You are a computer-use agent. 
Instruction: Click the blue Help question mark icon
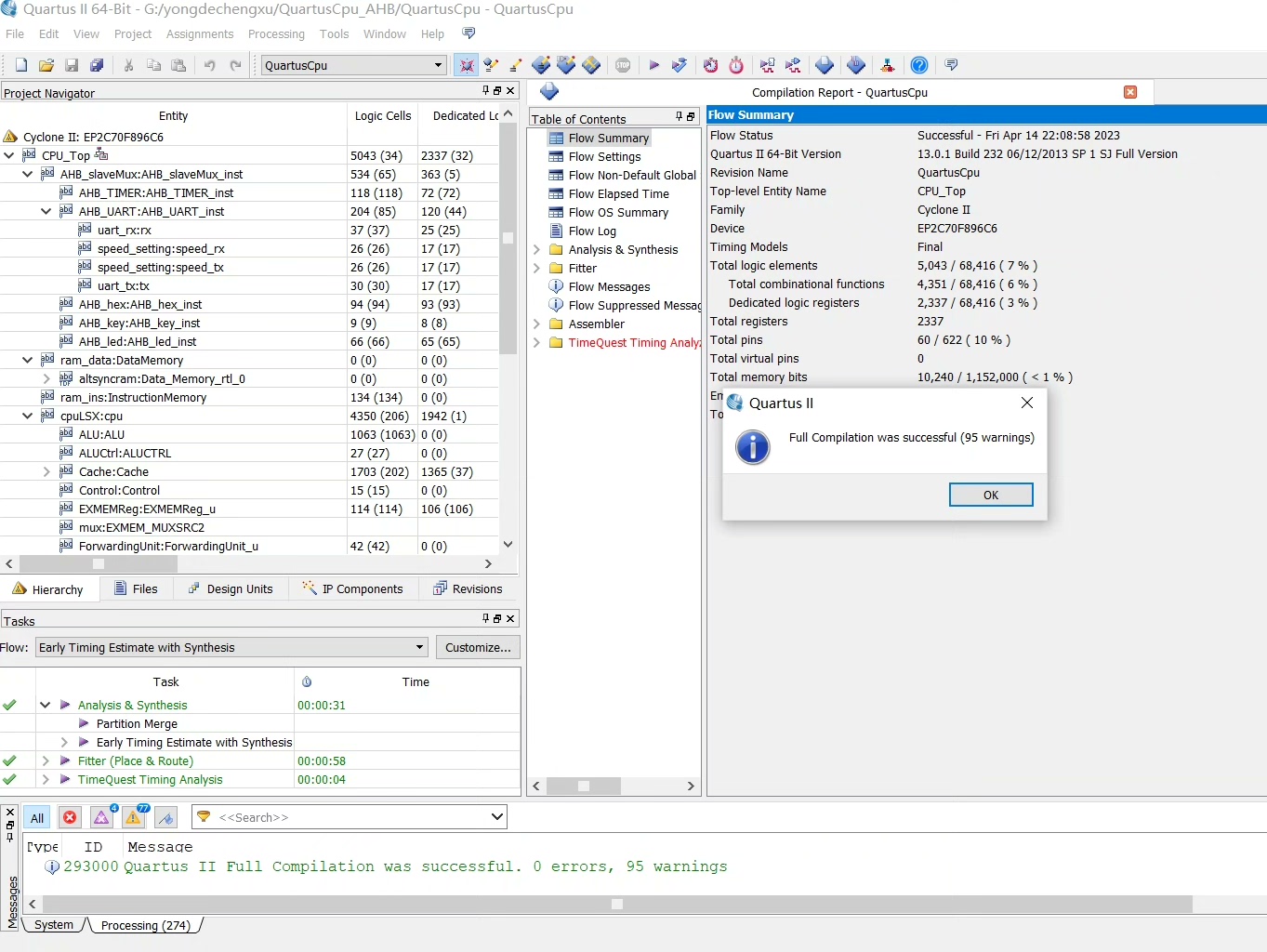coord(919,65)
